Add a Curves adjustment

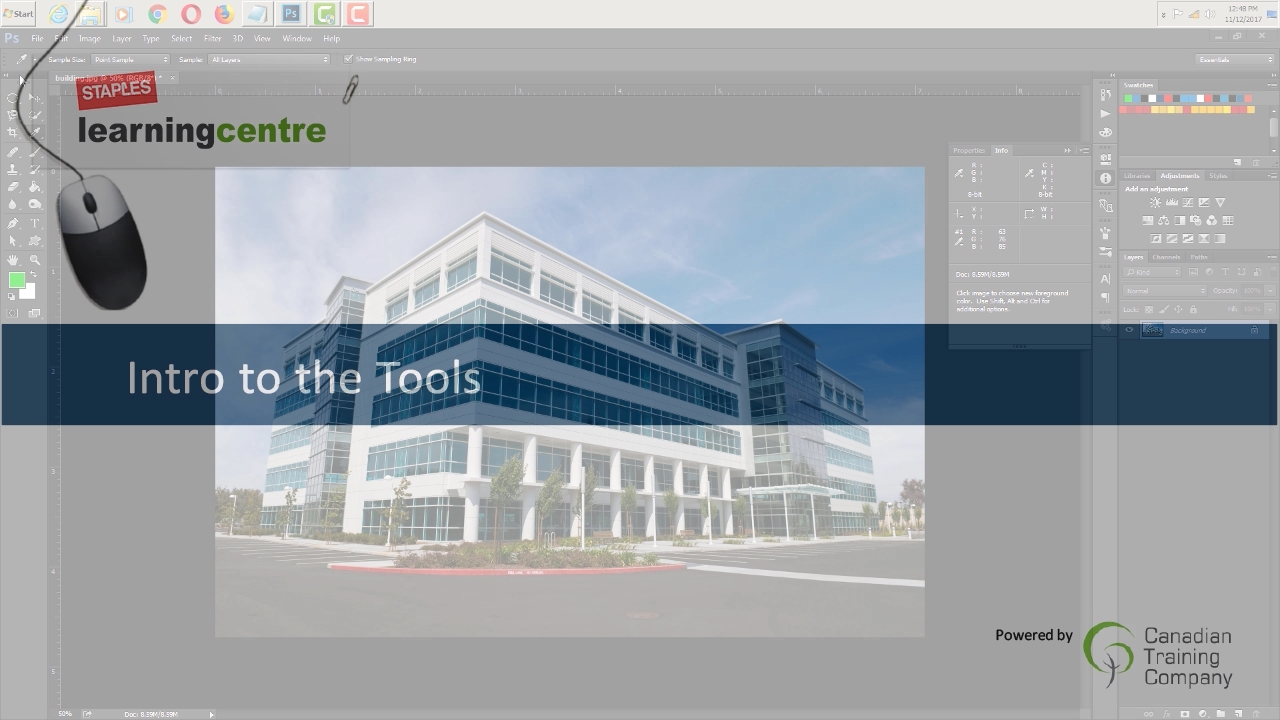pos(1188,203)
